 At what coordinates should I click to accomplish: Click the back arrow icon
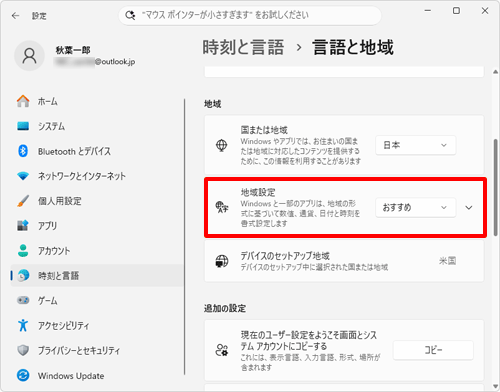point(15,16)
